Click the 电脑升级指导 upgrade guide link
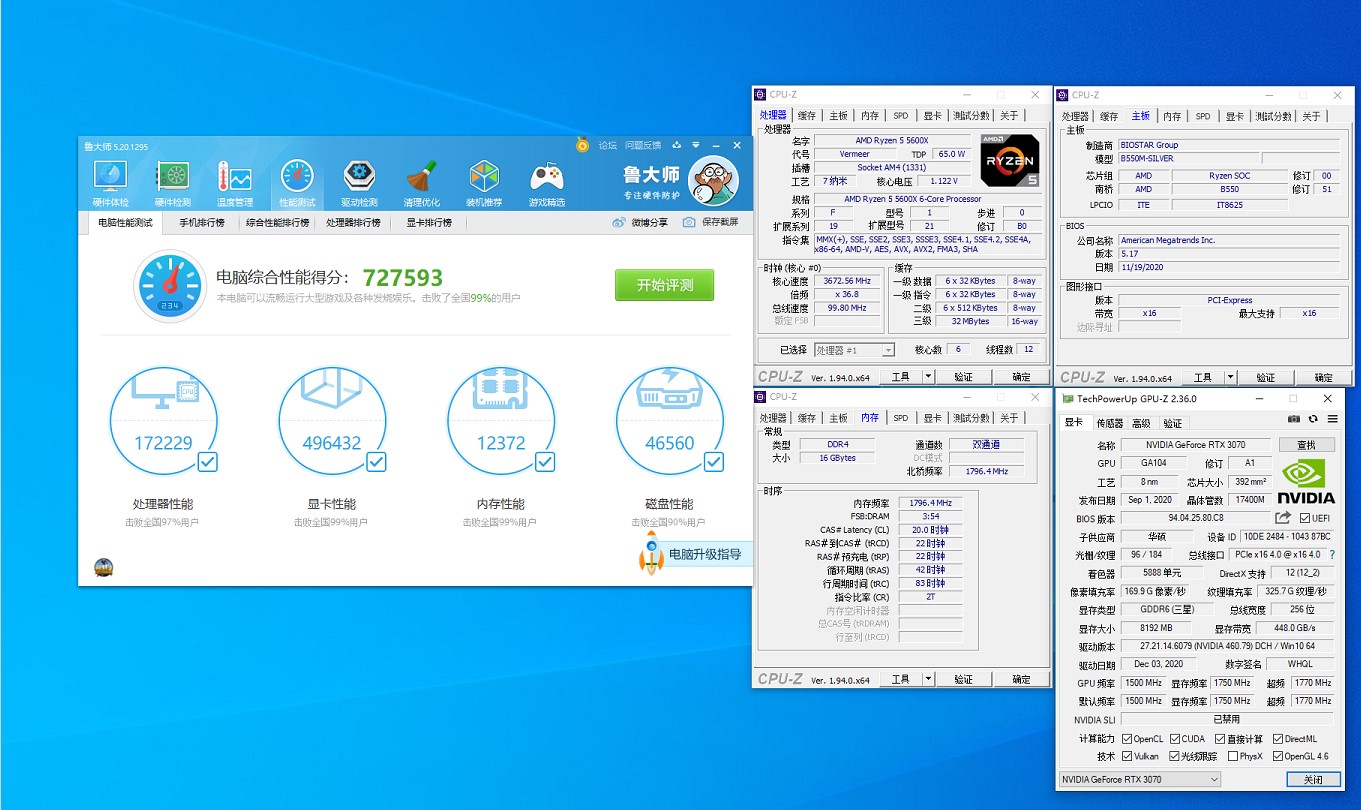This screenshot has height=810, width=1361. (x=705, y=554)
